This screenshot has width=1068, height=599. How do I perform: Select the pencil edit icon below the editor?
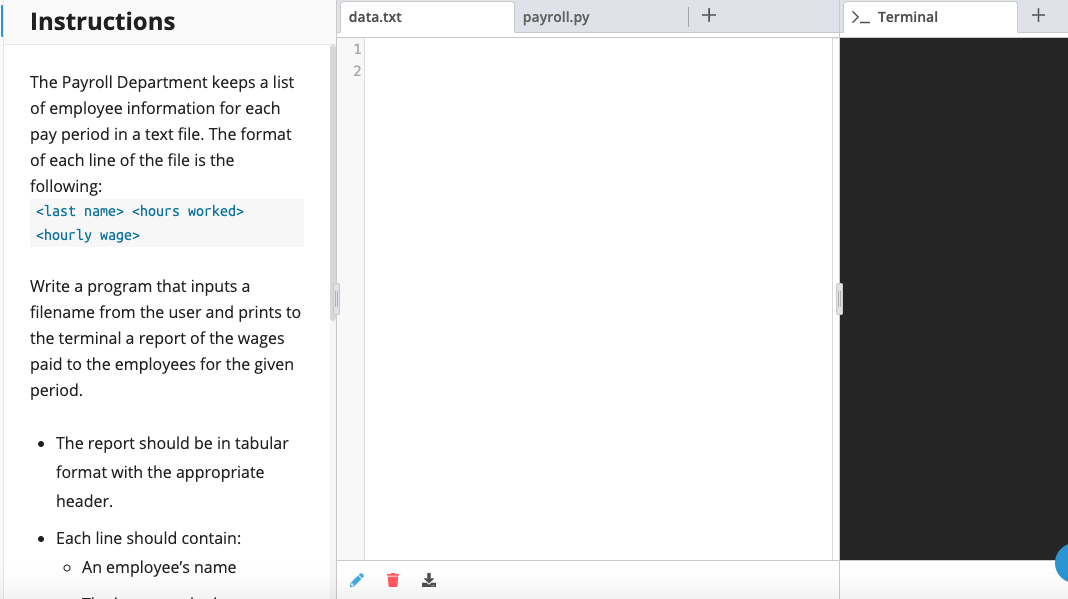click(357, 579)
